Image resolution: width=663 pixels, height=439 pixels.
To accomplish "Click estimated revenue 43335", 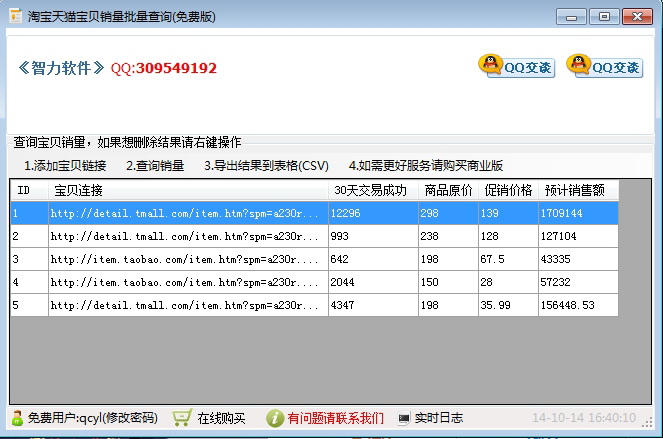I will 556,259.
